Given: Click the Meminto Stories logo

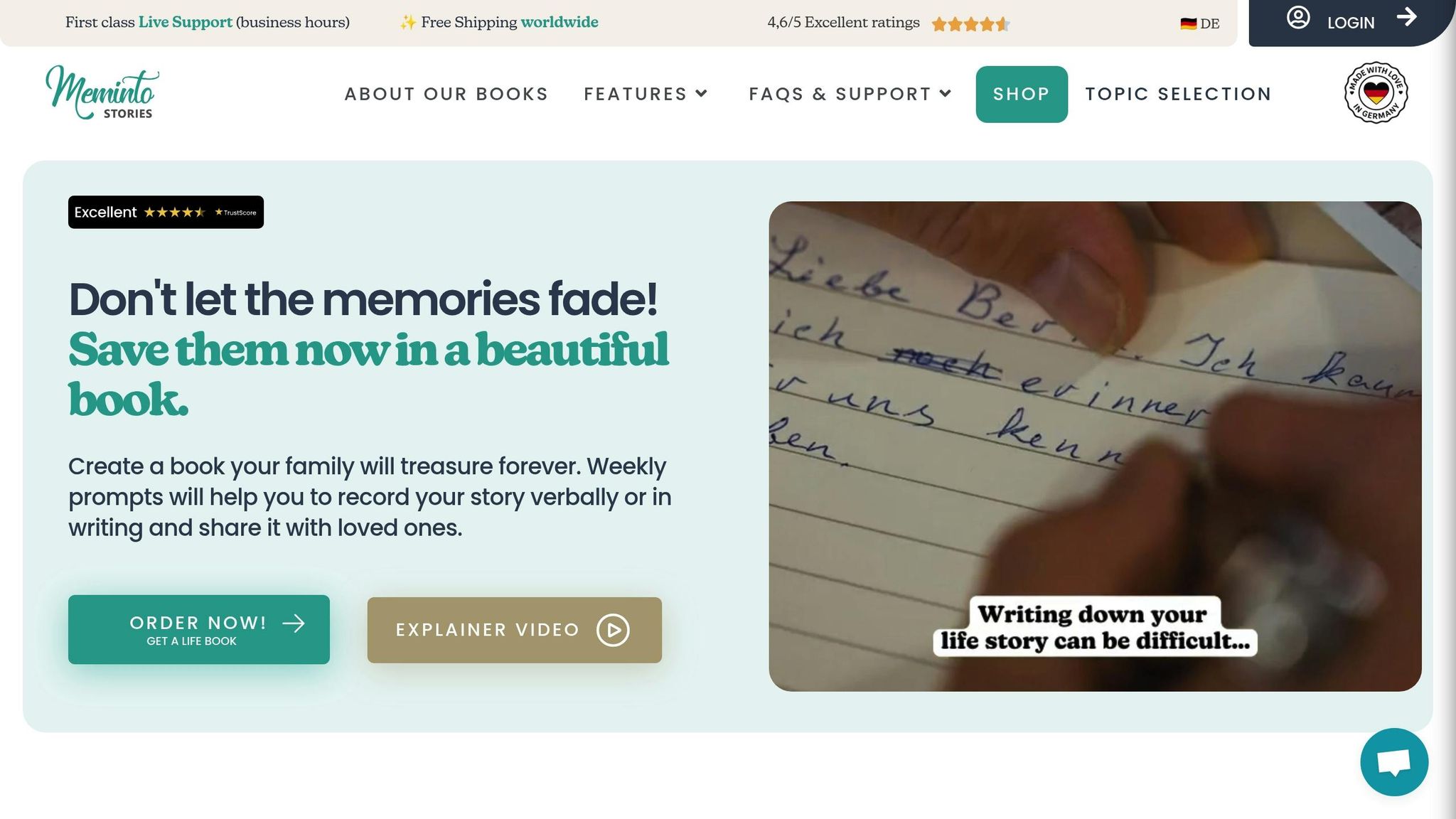Looking at the screenshot, I should 102,92.
